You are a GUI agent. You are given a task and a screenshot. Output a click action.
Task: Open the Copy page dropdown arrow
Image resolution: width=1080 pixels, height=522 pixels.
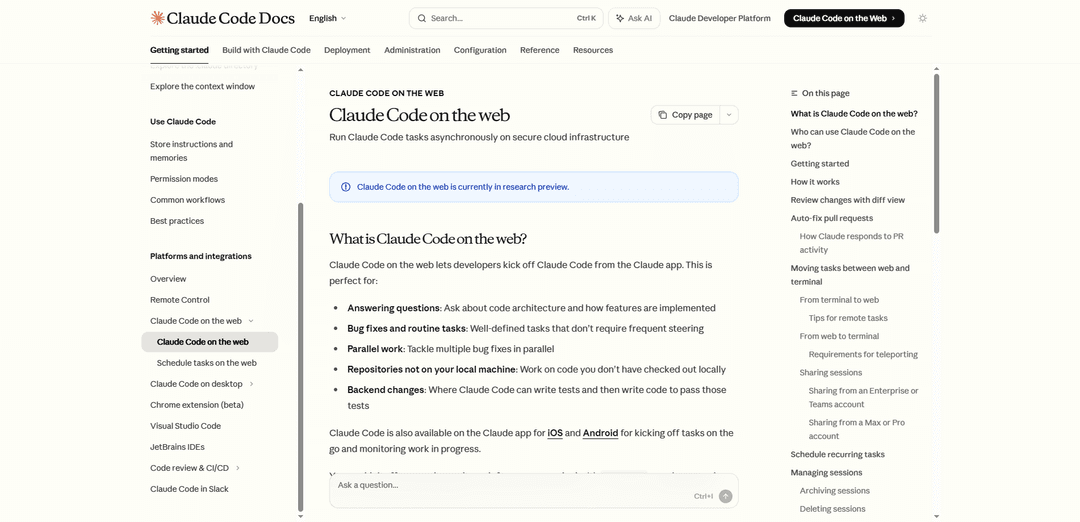point(729,115)
